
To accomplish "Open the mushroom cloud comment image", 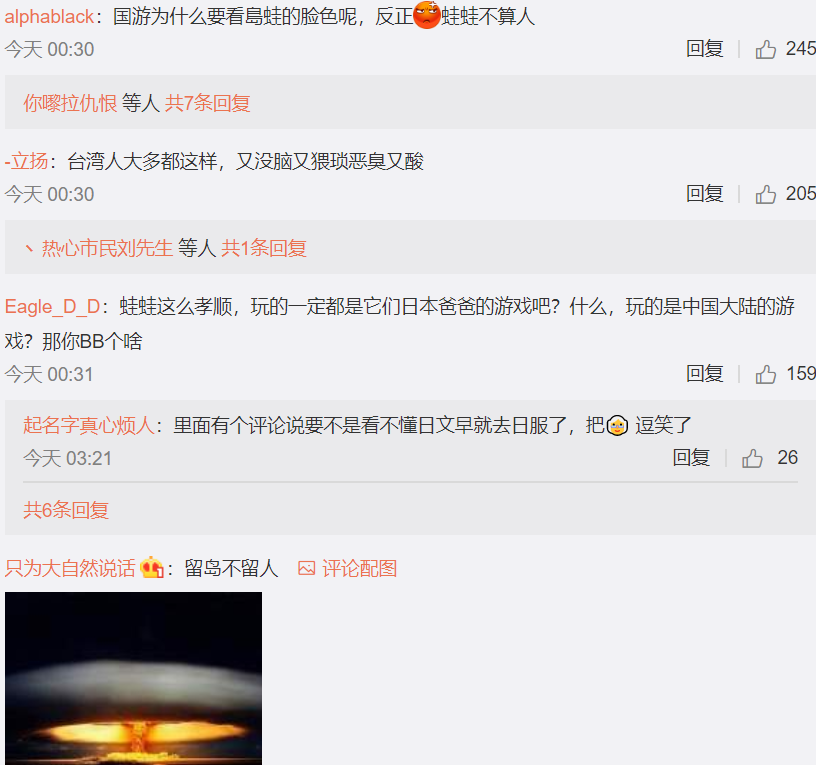I will click(133, 678).
